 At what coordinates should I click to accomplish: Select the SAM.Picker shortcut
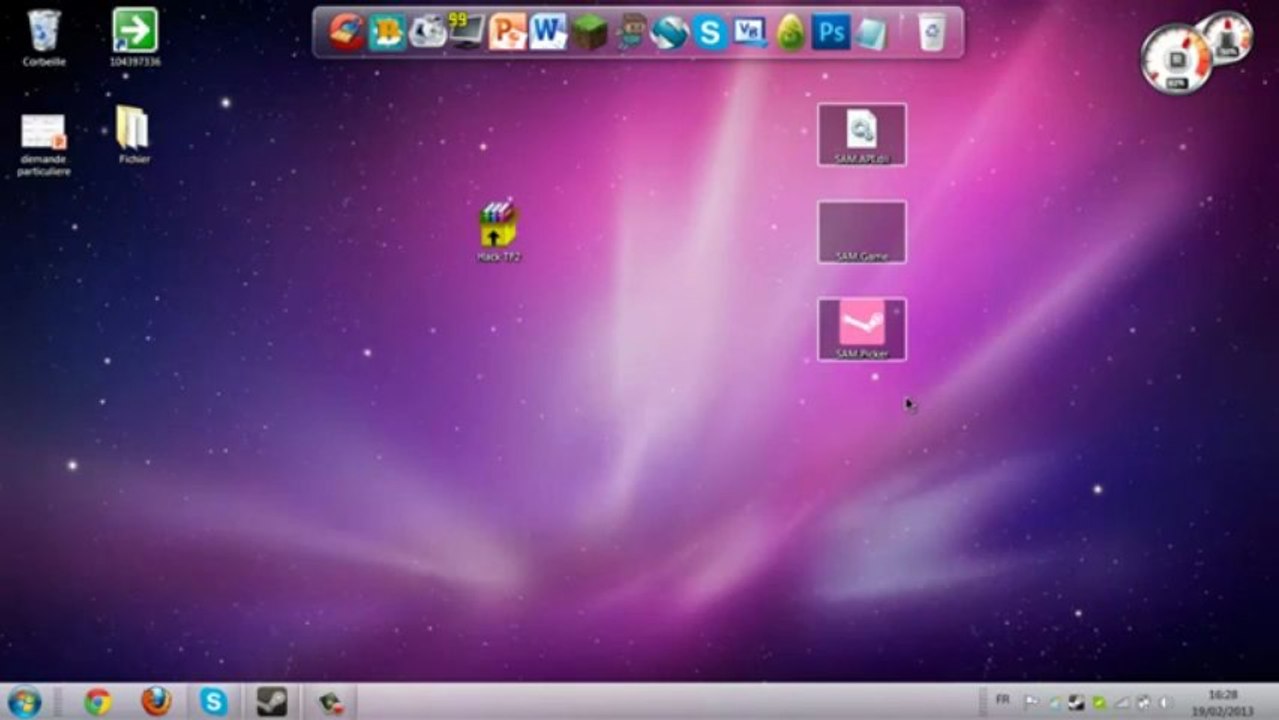click(x=862, y=329)
